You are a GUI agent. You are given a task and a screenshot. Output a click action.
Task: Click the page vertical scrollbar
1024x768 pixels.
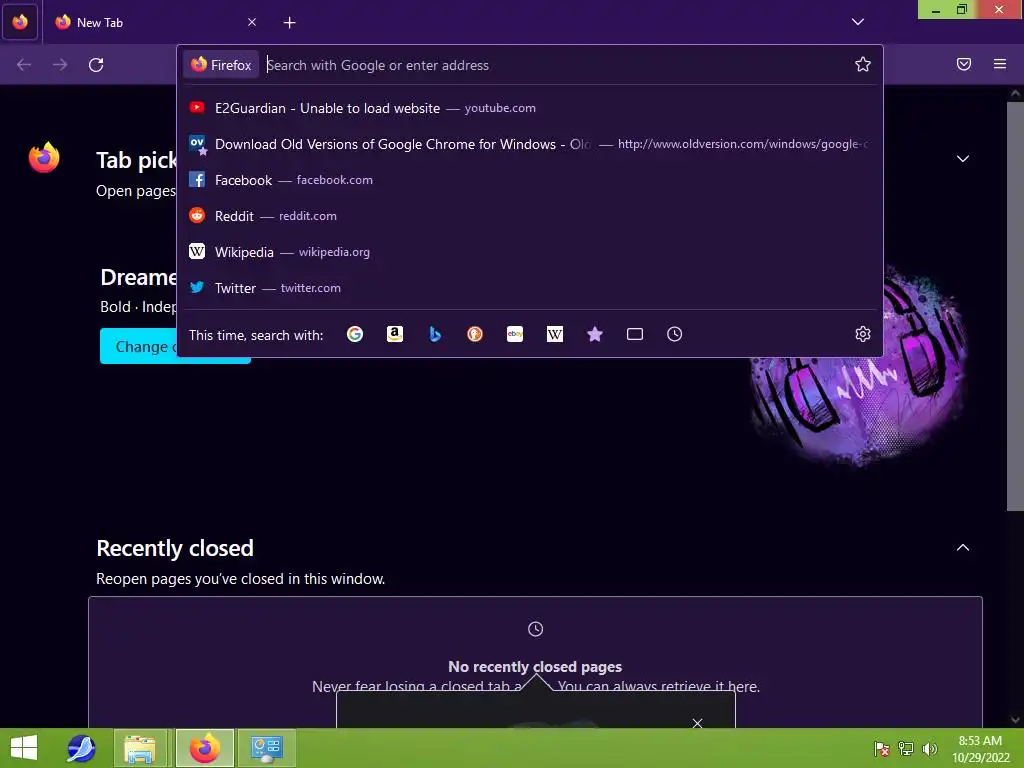click(1015, 307)
